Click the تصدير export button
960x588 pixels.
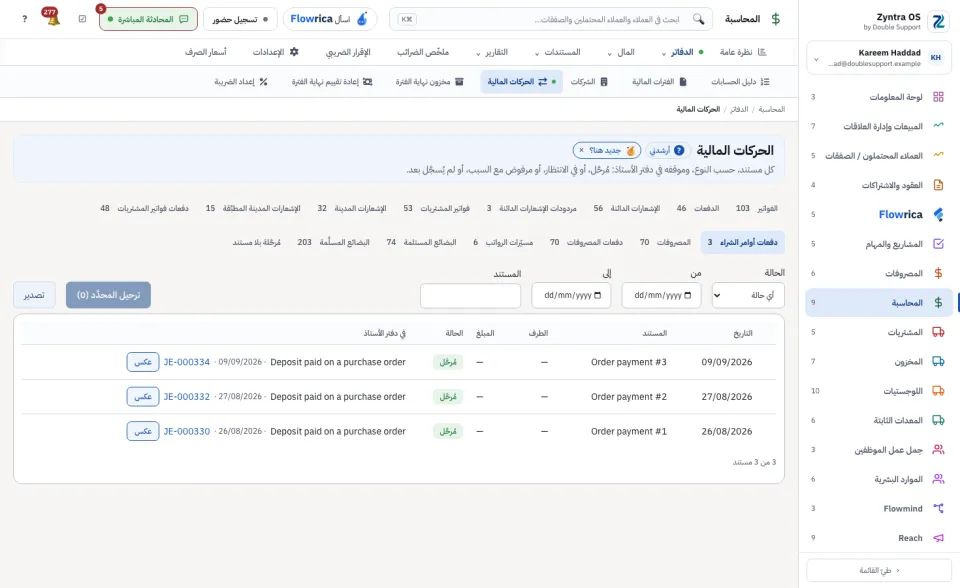[34, 295]
